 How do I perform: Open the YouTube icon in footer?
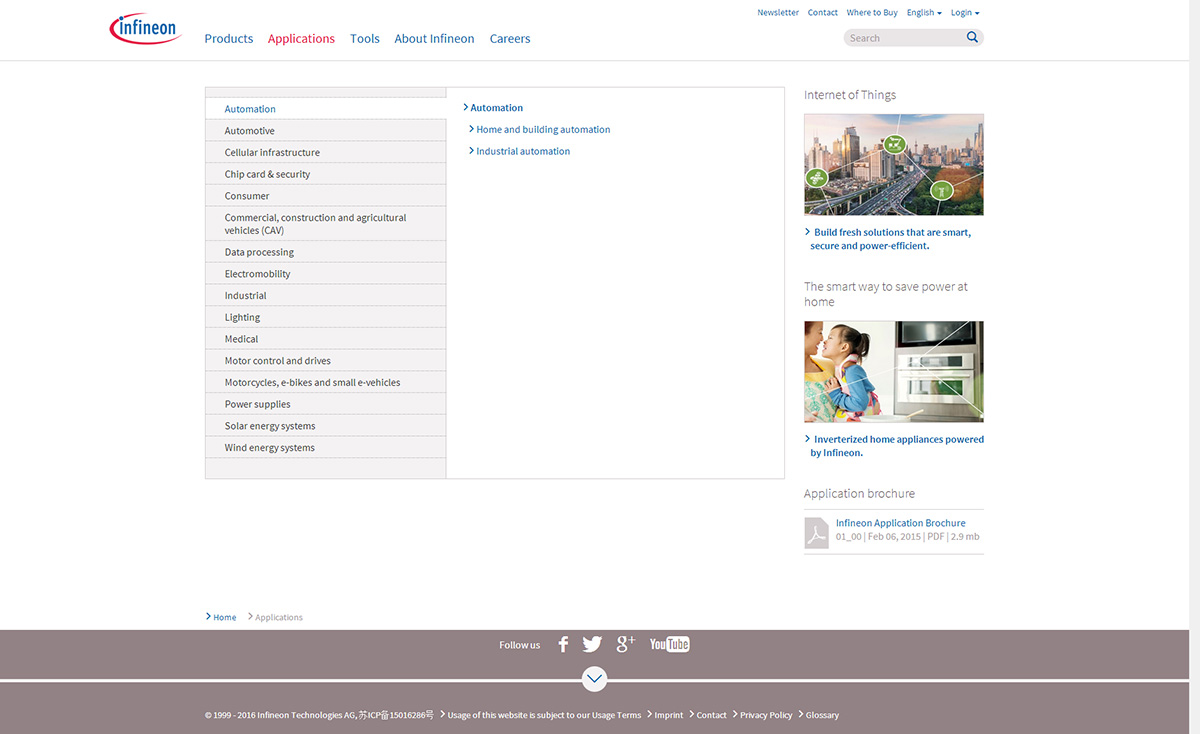(x=669, y=644)
